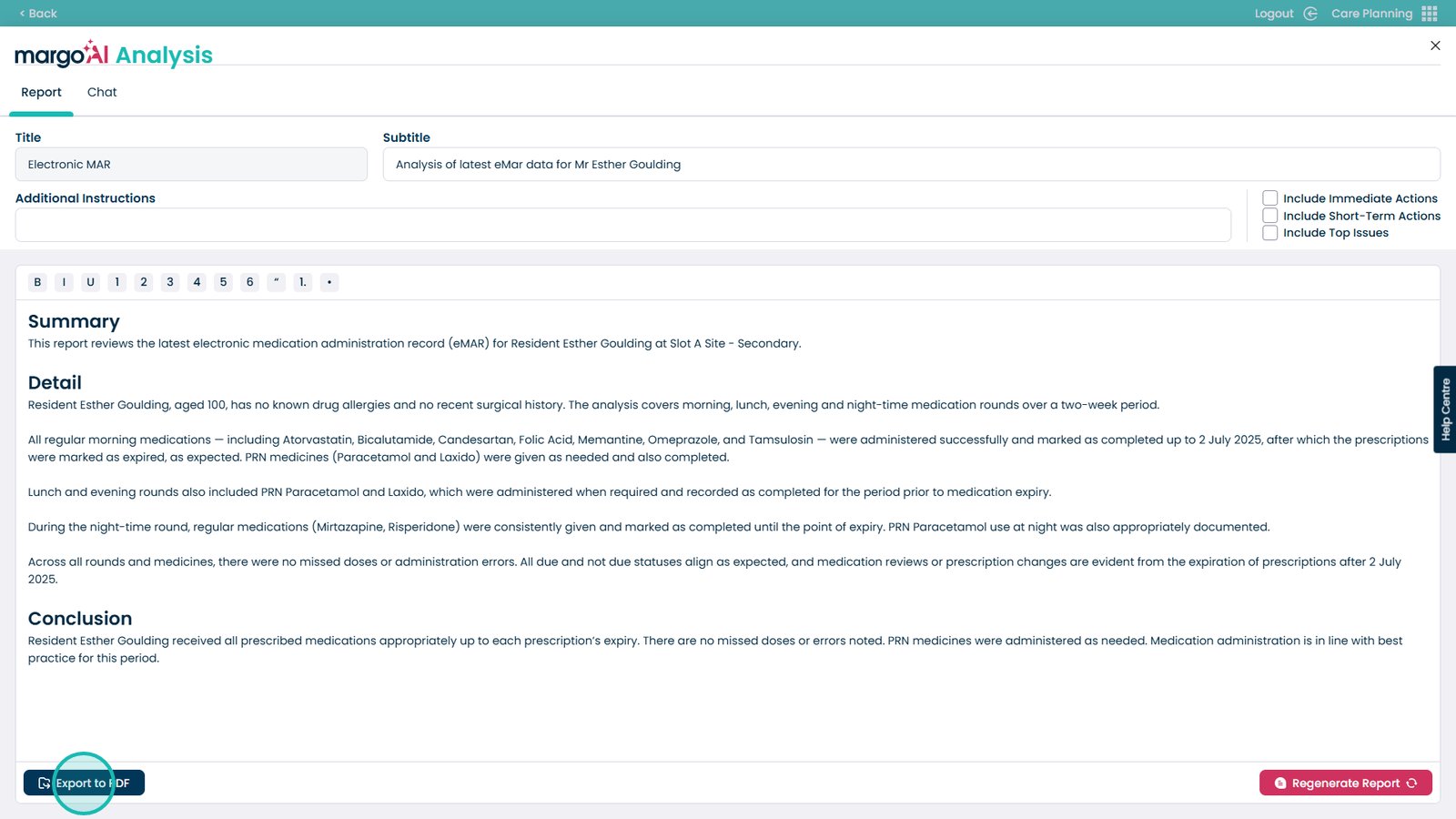Click the sentence beginning "This report reviews the latest"
Image resolution: width=1456 pixels, height=819 pixels.
point(414,344)
